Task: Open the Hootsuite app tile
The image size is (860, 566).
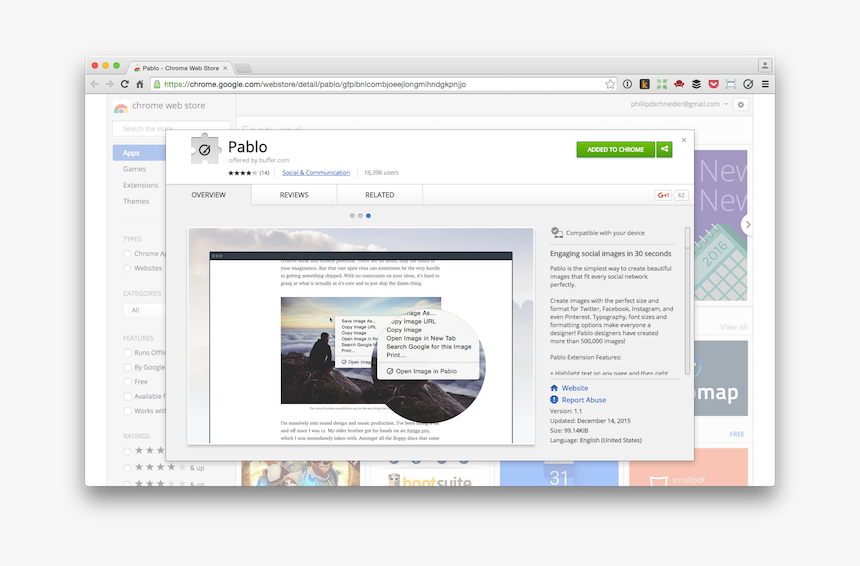Action: [x=429, y=473]
